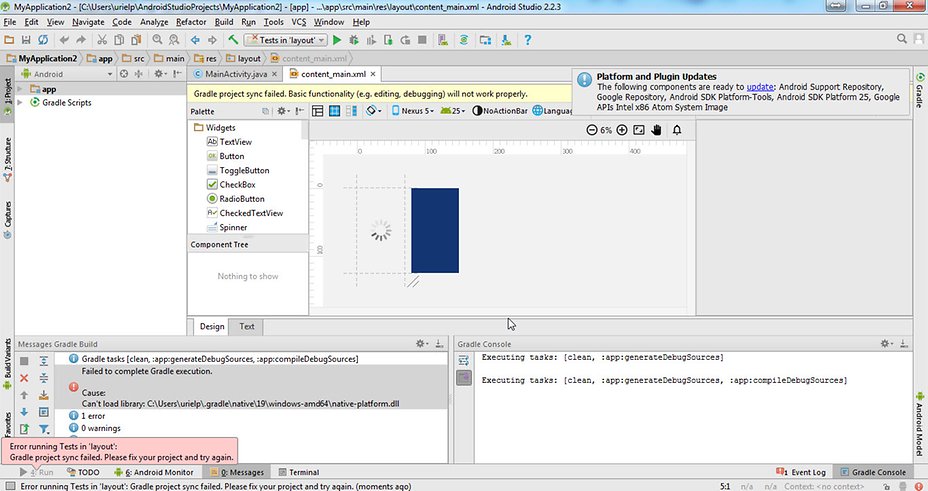
Task: Click the Debug bug icon
Action: (x=354, y=40)
